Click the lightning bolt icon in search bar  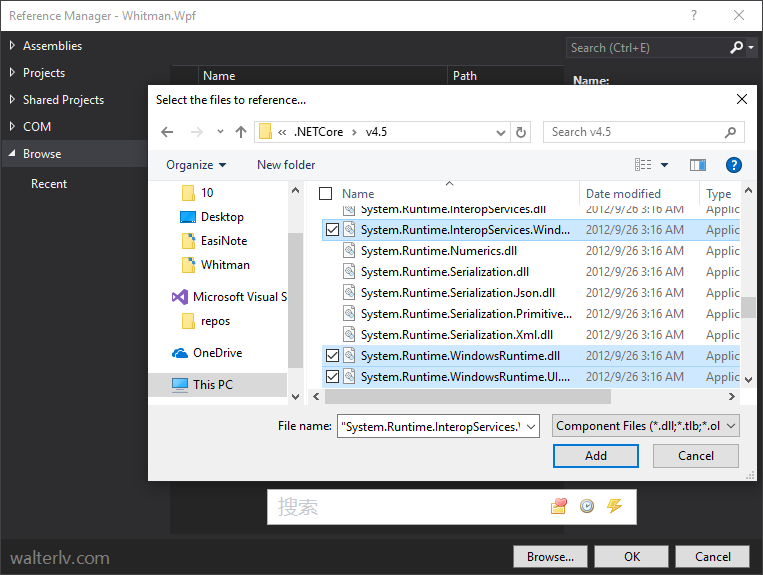pyautogui.click(x=615, y=506)
